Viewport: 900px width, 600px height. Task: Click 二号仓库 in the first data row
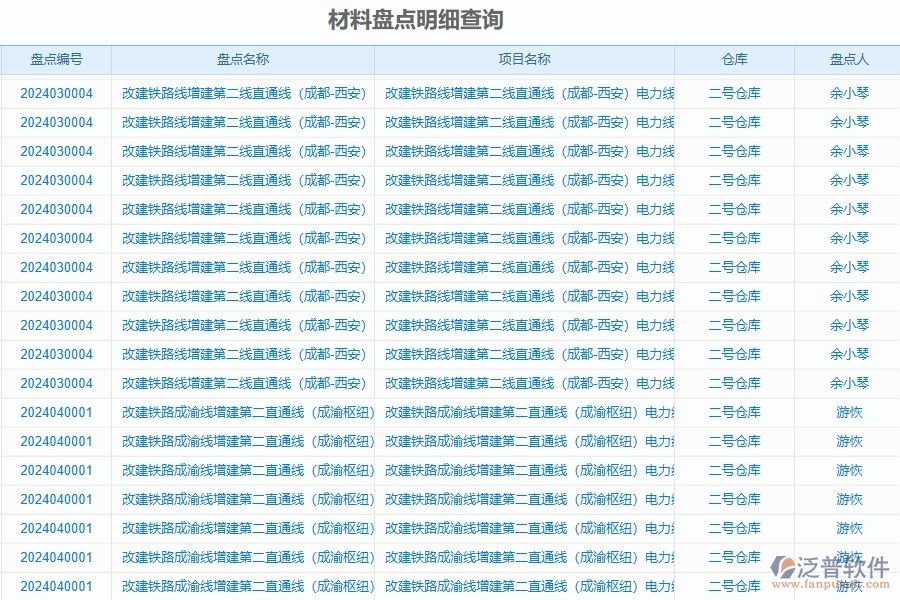[734, 95]
